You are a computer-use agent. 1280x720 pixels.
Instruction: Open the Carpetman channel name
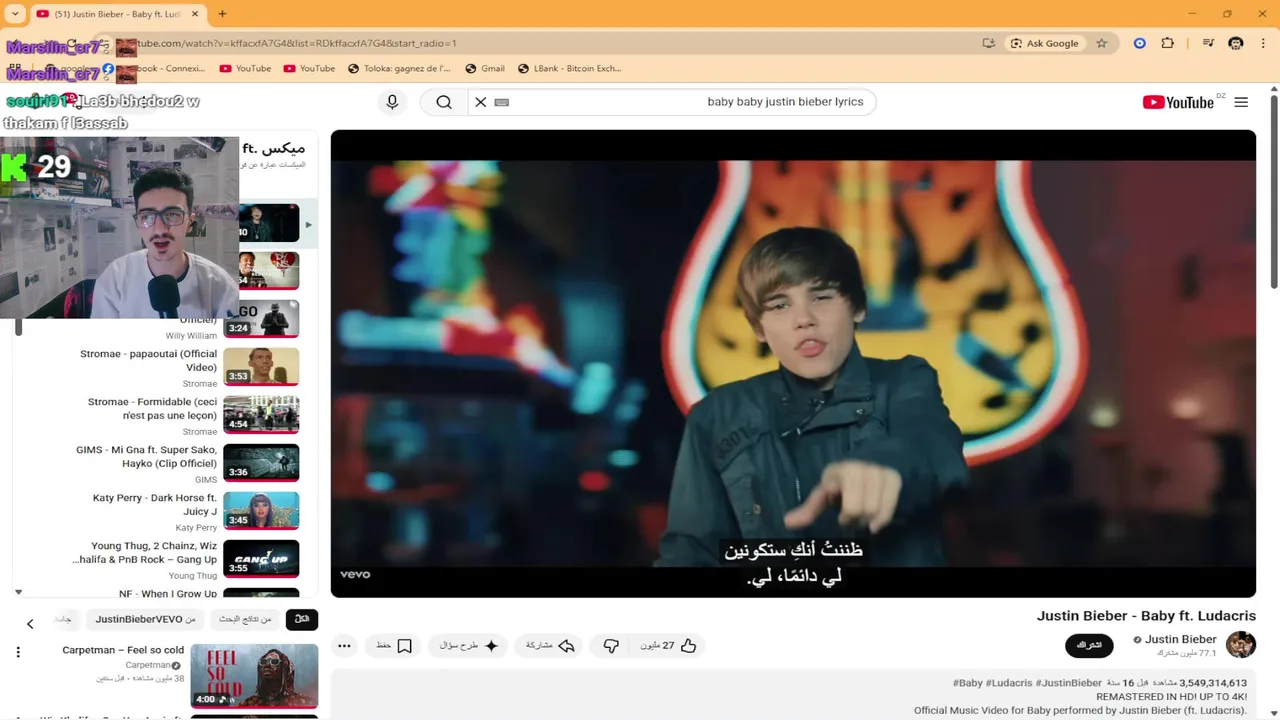click(x=147, y=665)
